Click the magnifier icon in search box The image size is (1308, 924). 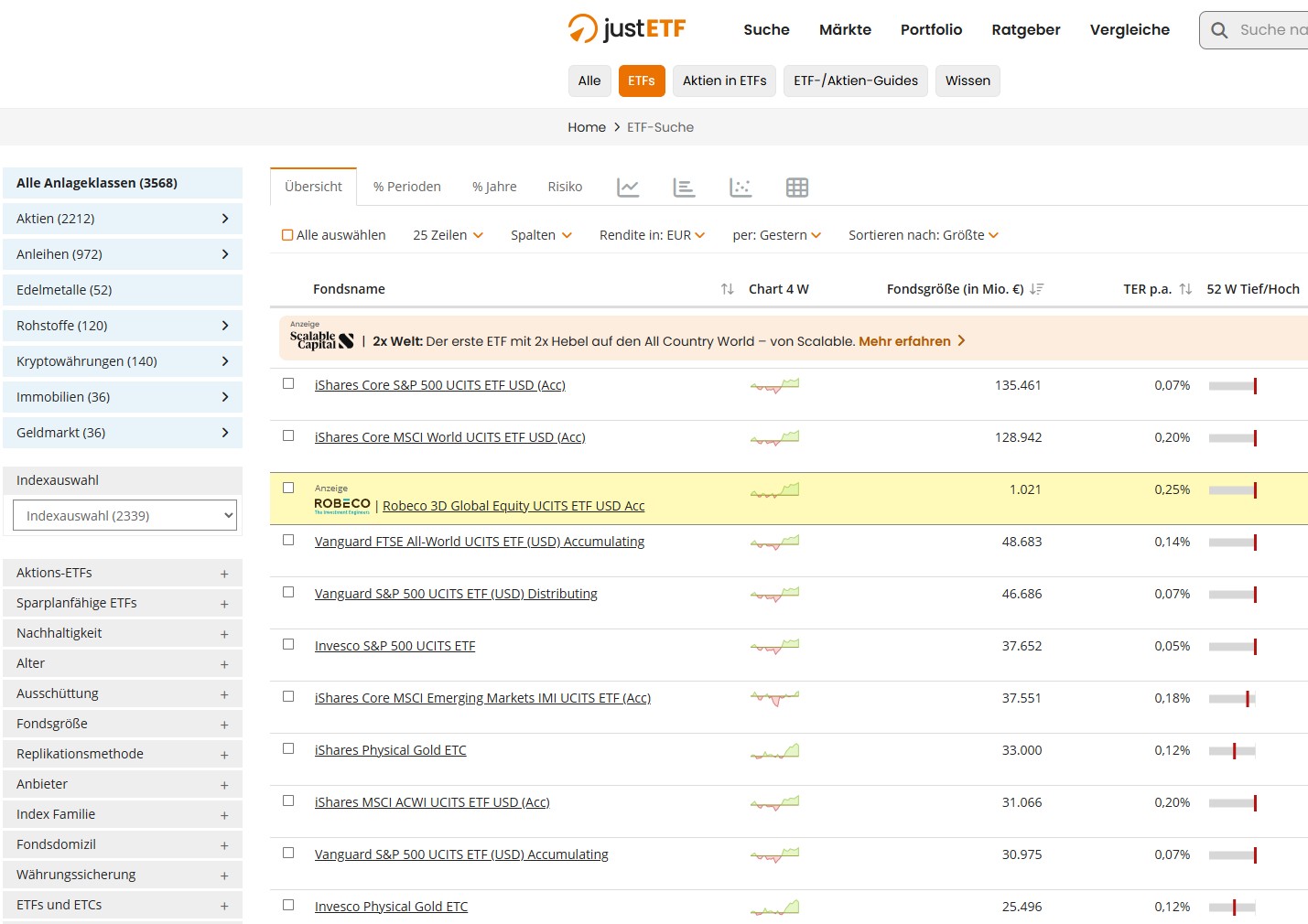(1219, 30)
